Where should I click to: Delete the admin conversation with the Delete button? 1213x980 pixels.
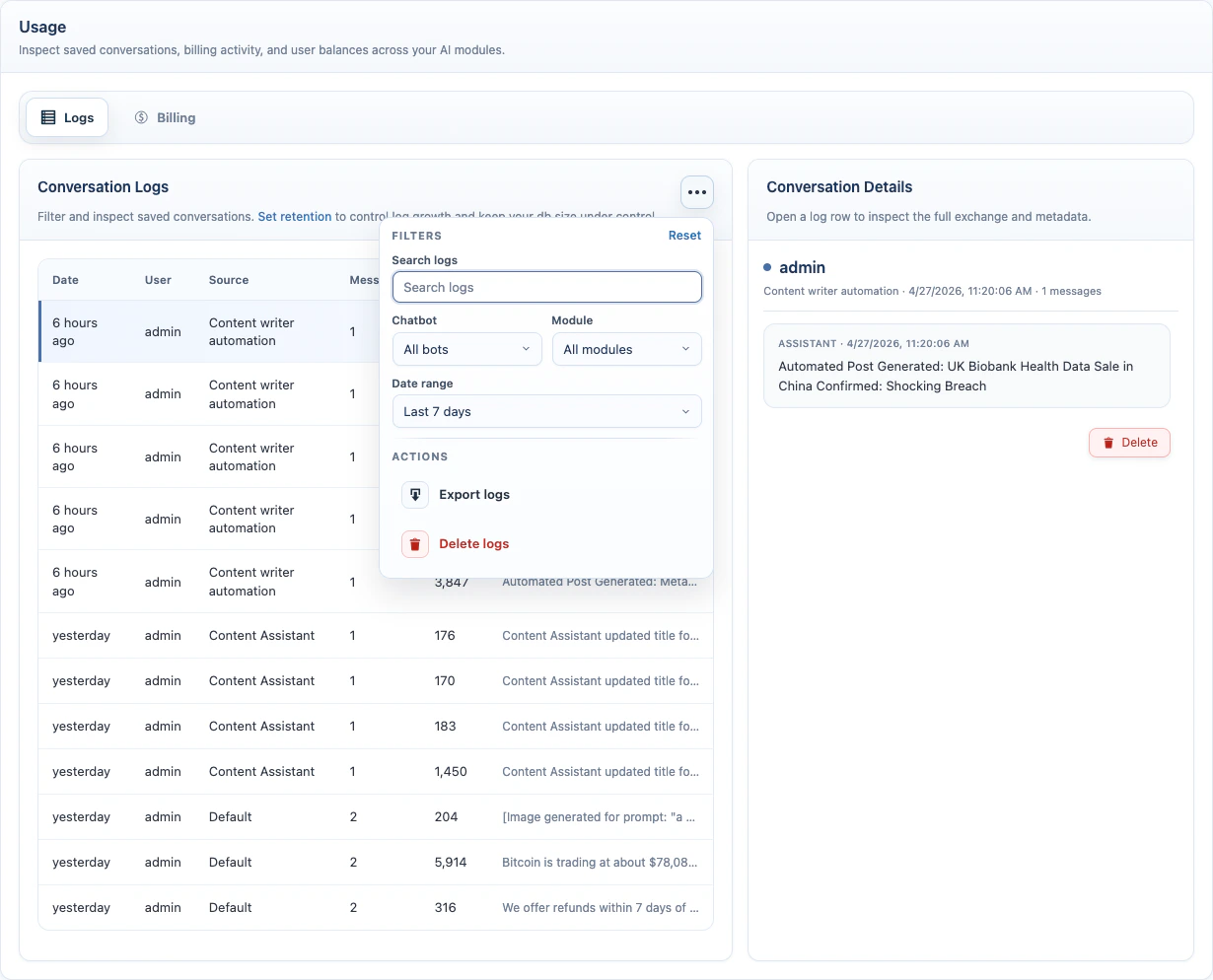[1129, 443]
